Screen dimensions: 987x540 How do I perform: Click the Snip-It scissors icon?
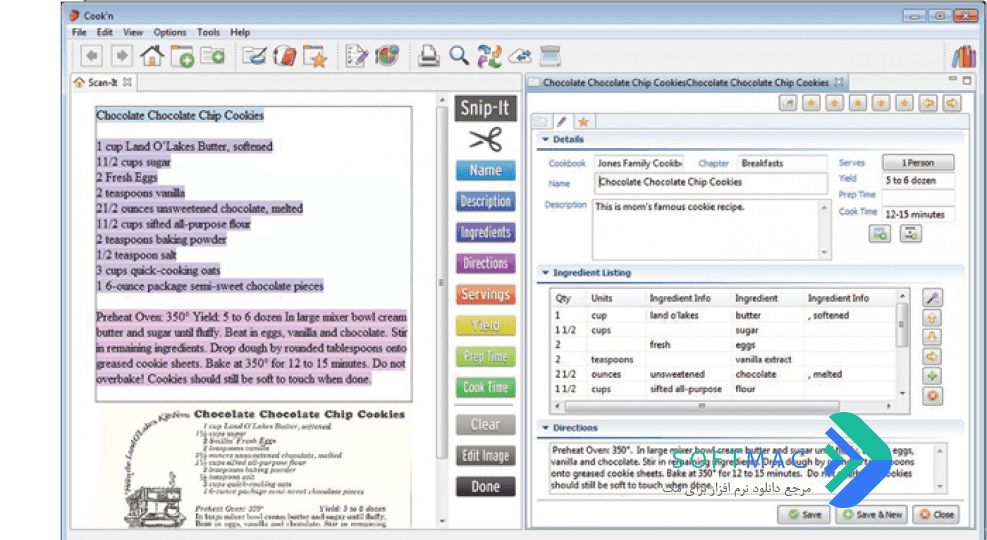click(485, 140)
